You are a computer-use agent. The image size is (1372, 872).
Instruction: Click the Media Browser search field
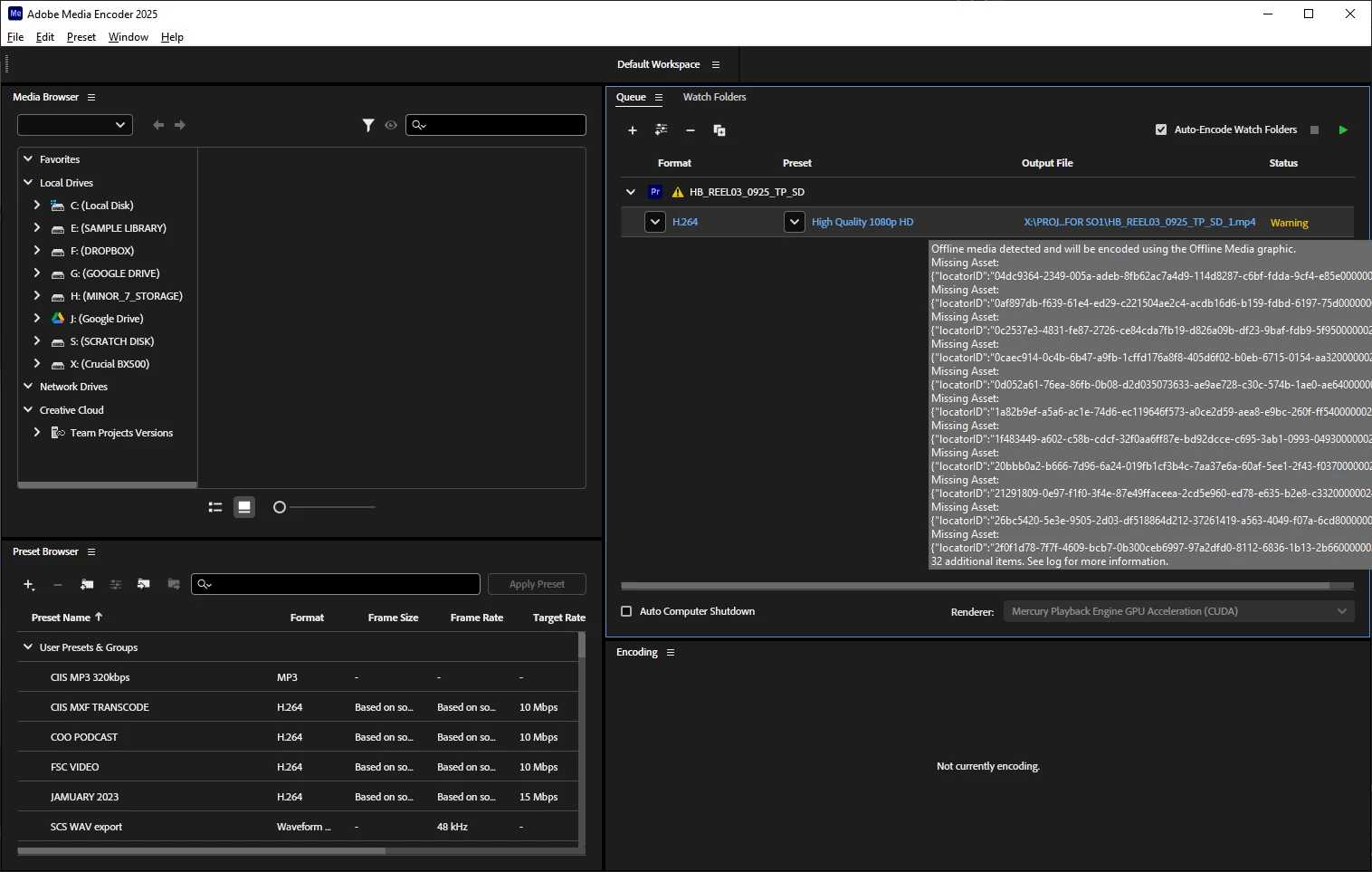pyautogui.click(x=496, y=125)
